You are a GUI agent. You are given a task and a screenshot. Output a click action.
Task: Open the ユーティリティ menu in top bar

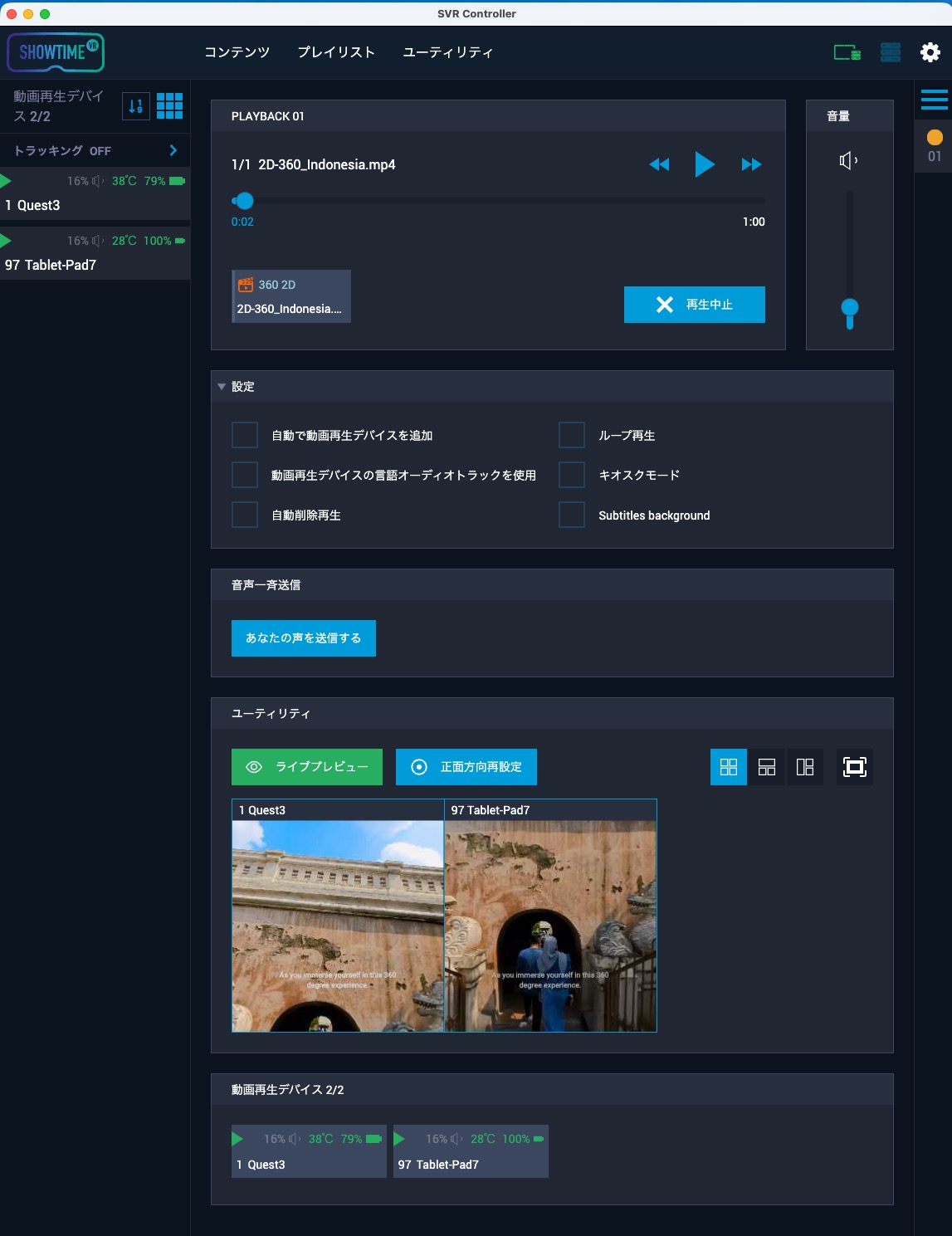click(x=447, y=52)
